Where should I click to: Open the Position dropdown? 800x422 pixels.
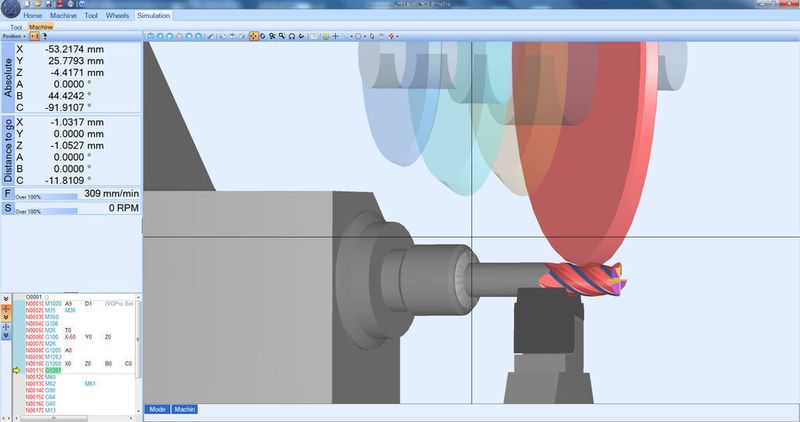pos(14,36)
